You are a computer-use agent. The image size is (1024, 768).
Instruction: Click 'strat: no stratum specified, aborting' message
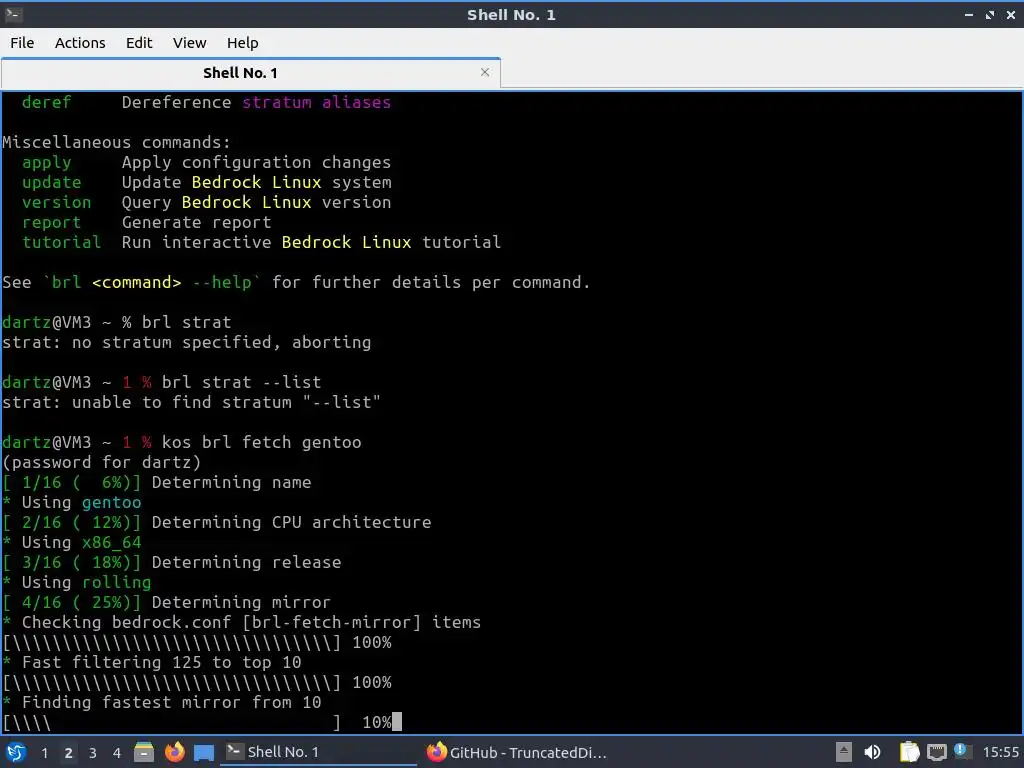tap(187, 342)
